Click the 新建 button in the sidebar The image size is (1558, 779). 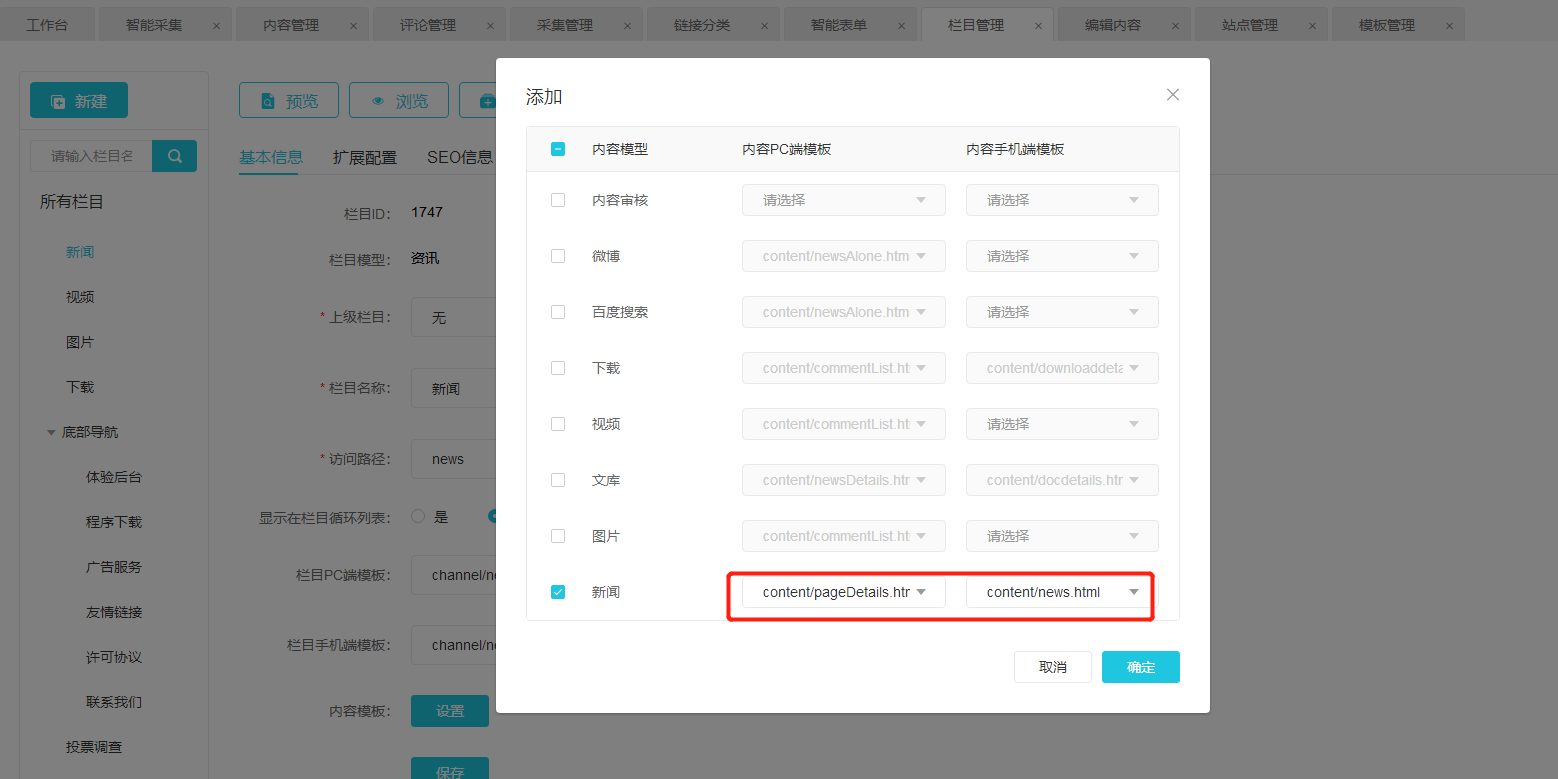[x=79, y=100]
